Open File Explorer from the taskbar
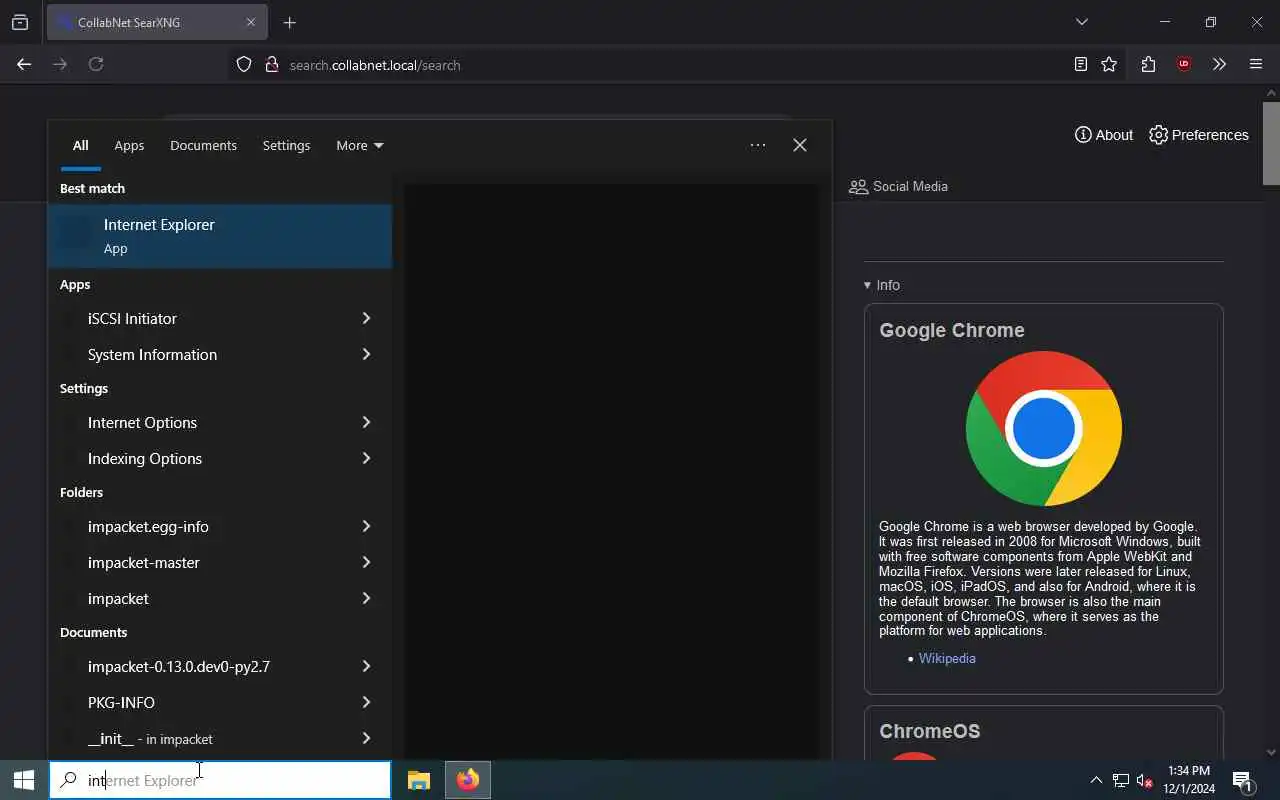 [x=419, y=780]
